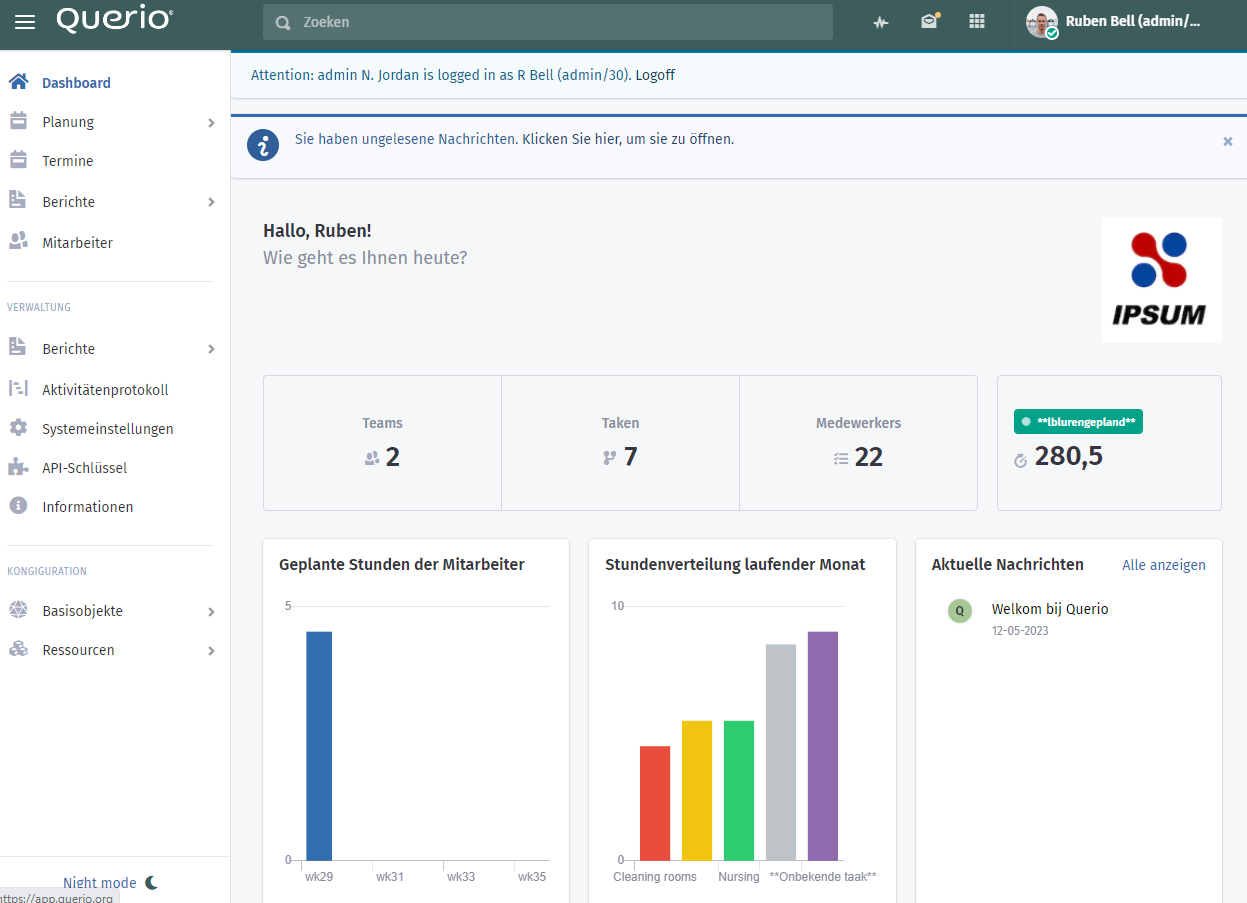1247x903 pixels.
Task: Click Alle anzeigen link
Action: pos(1164,565)
